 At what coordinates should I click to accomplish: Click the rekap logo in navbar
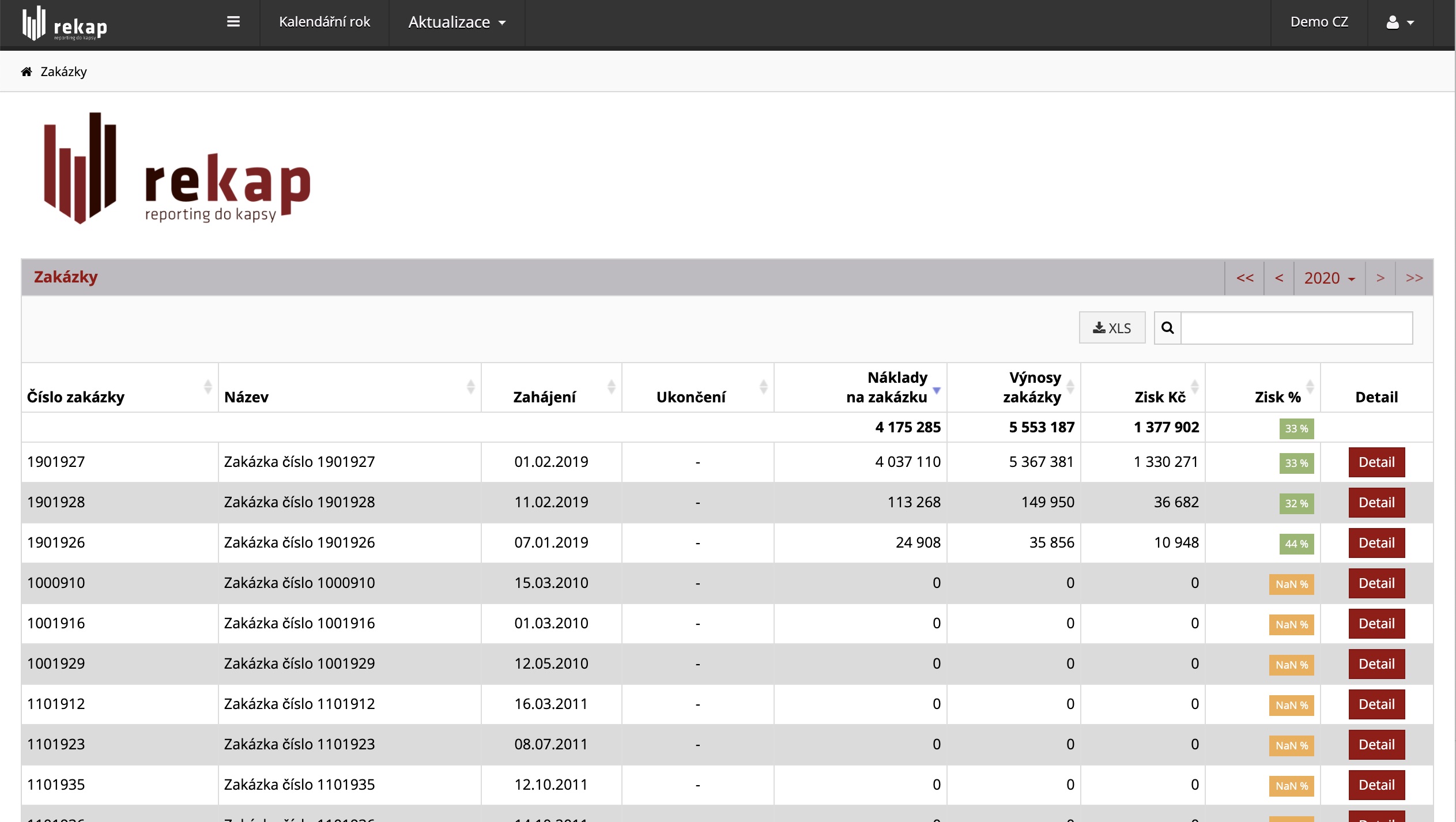pyautogui.click(x=65, y=23)
